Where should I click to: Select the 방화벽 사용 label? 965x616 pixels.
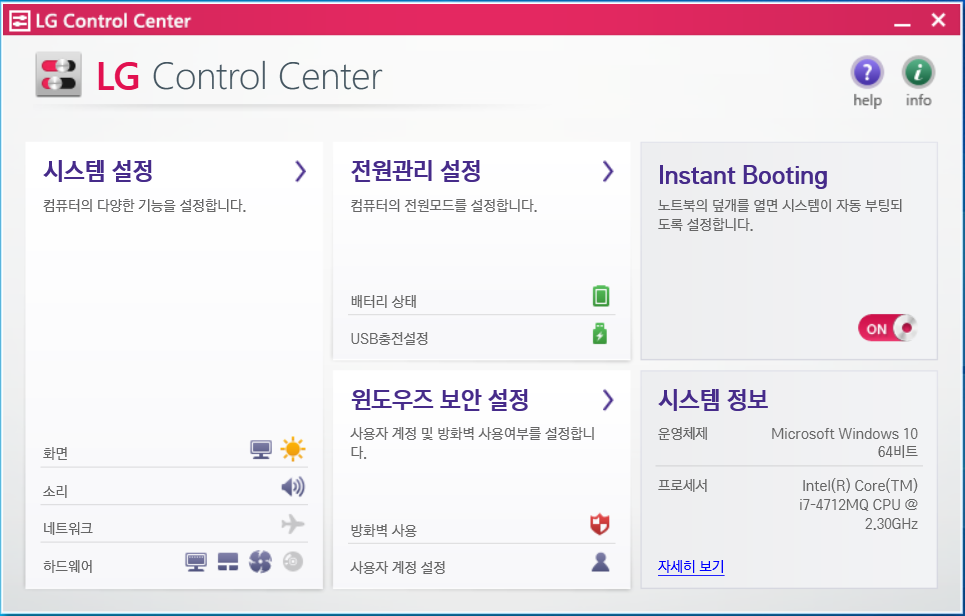(x=383, y=530)
